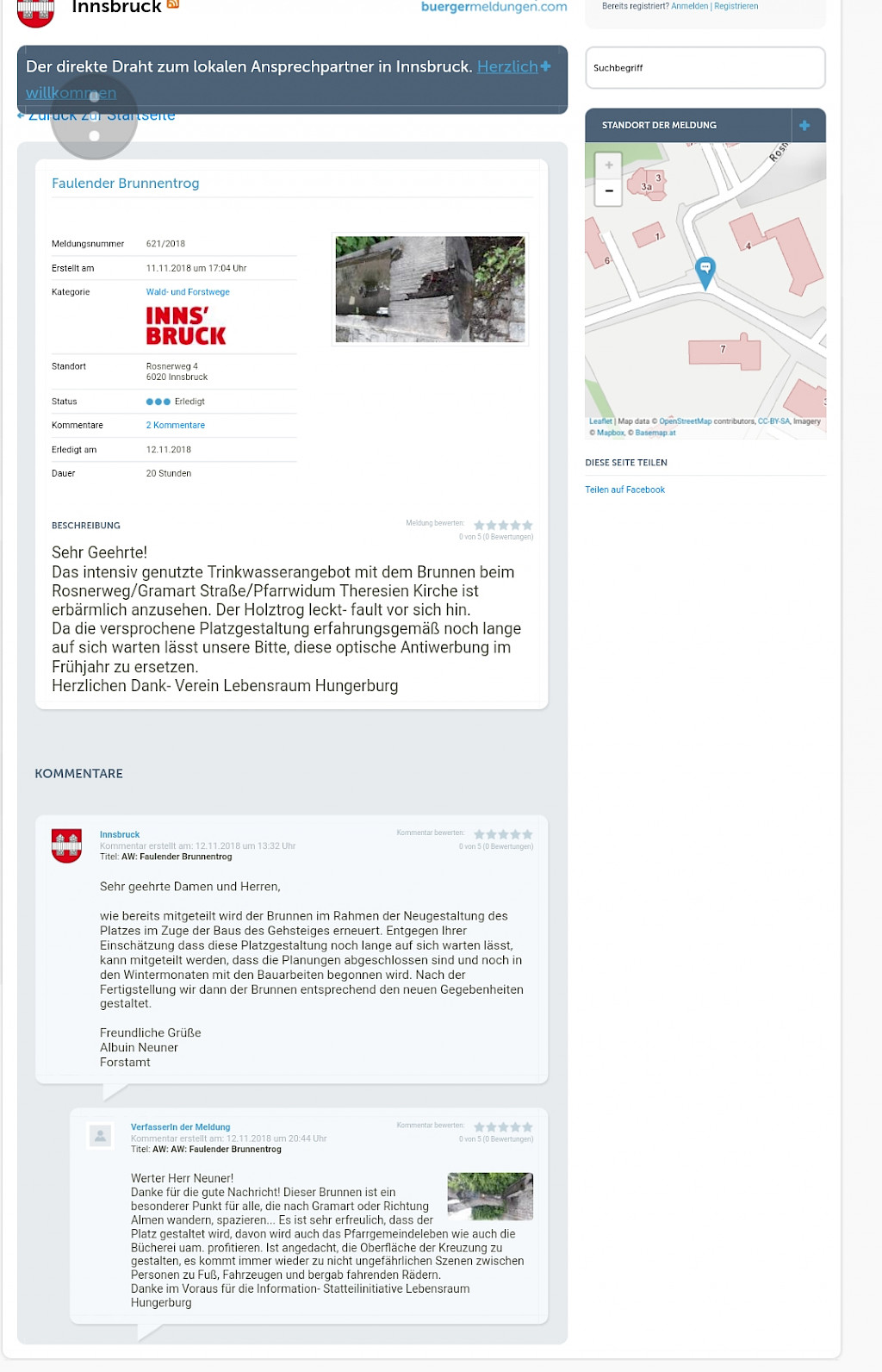
Task: Click the Meldungsnummer value 621/2018
Action: tap(165, 244)
